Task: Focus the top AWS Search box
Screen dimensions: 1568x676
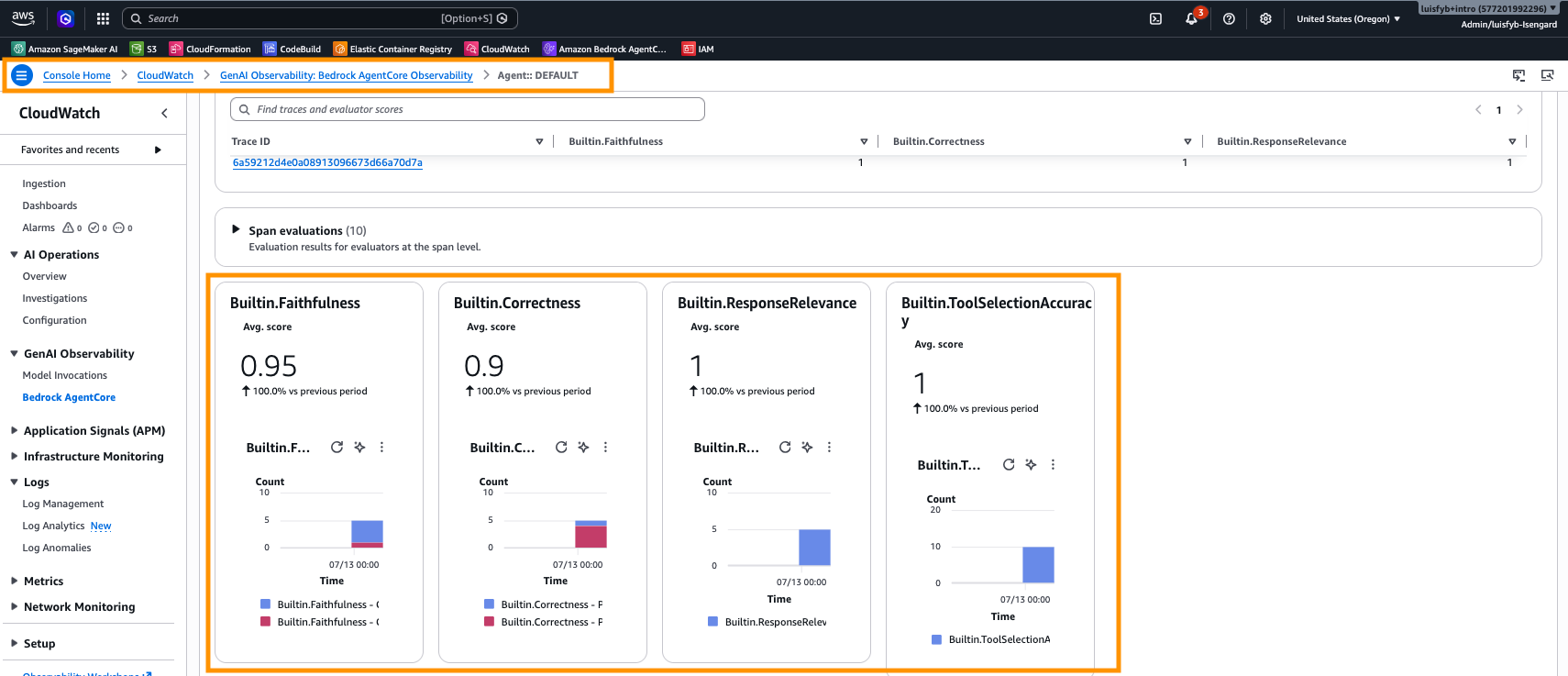Action: click(x=321, y=18)
